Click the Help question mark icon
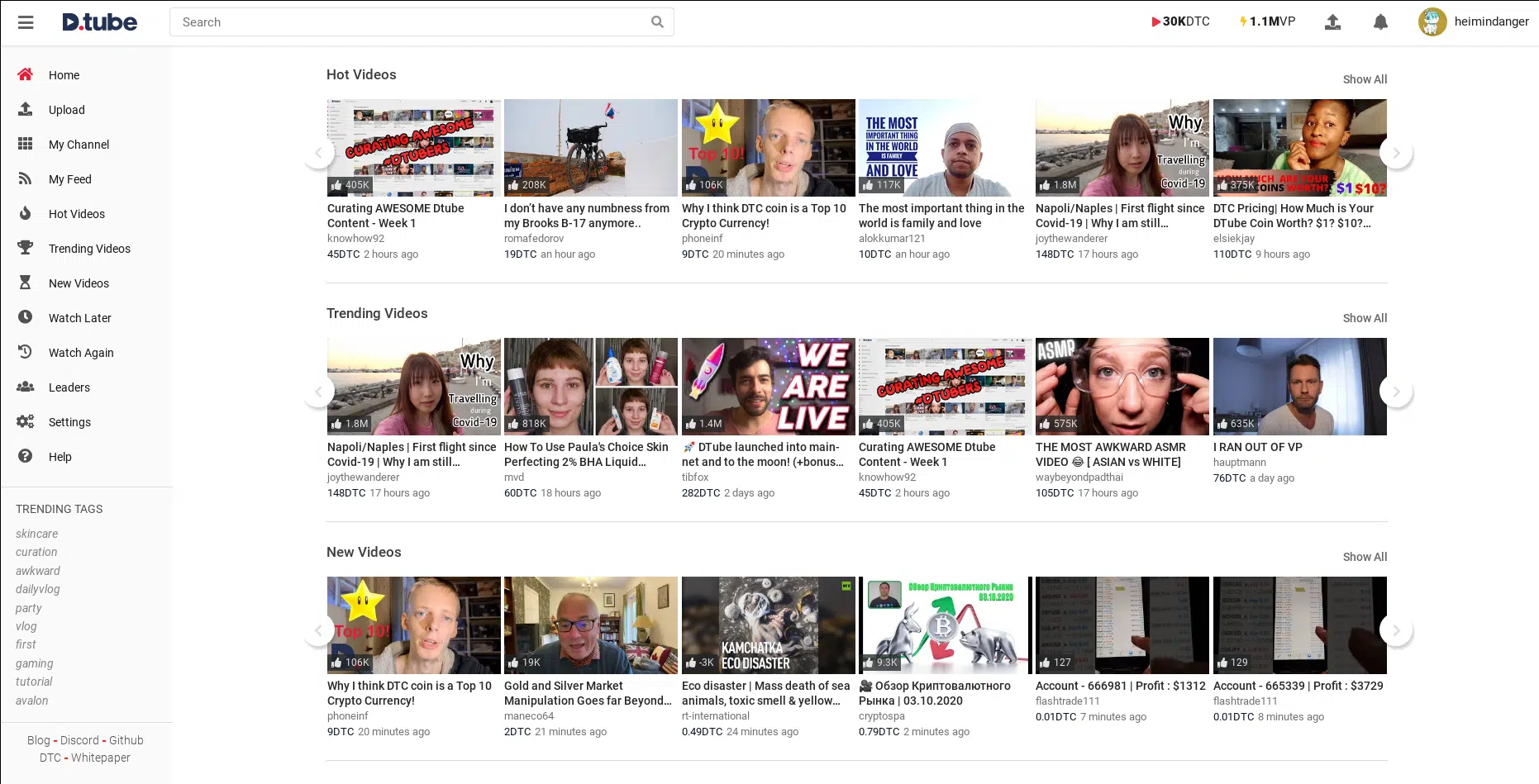 click(26, 456)
